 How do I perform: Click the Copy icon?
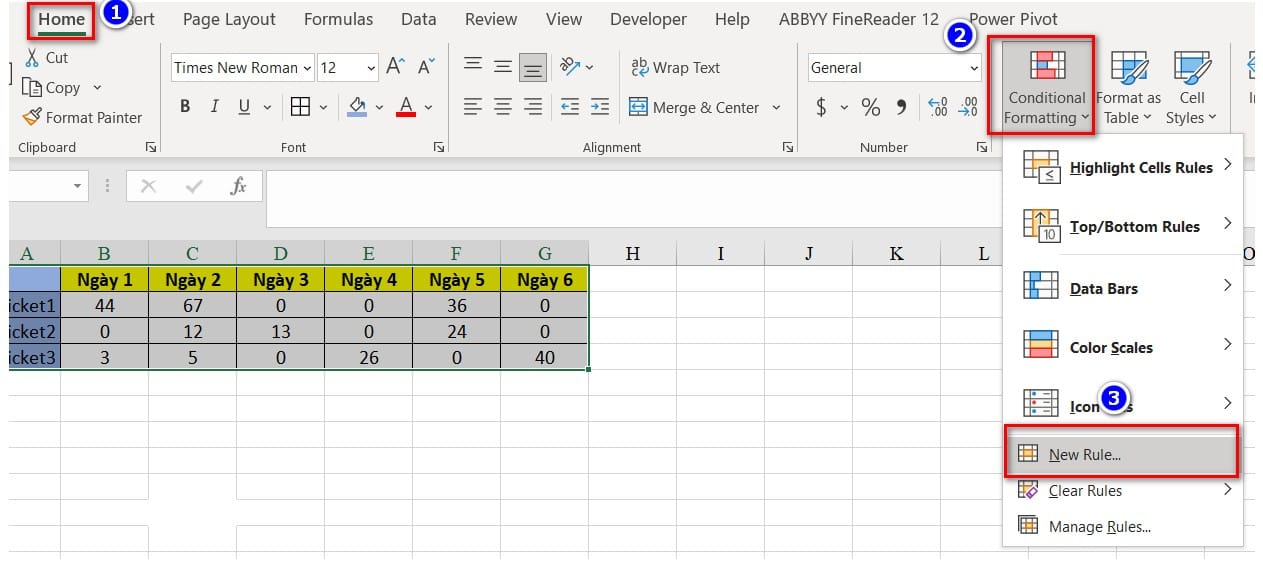coord(32,88)
